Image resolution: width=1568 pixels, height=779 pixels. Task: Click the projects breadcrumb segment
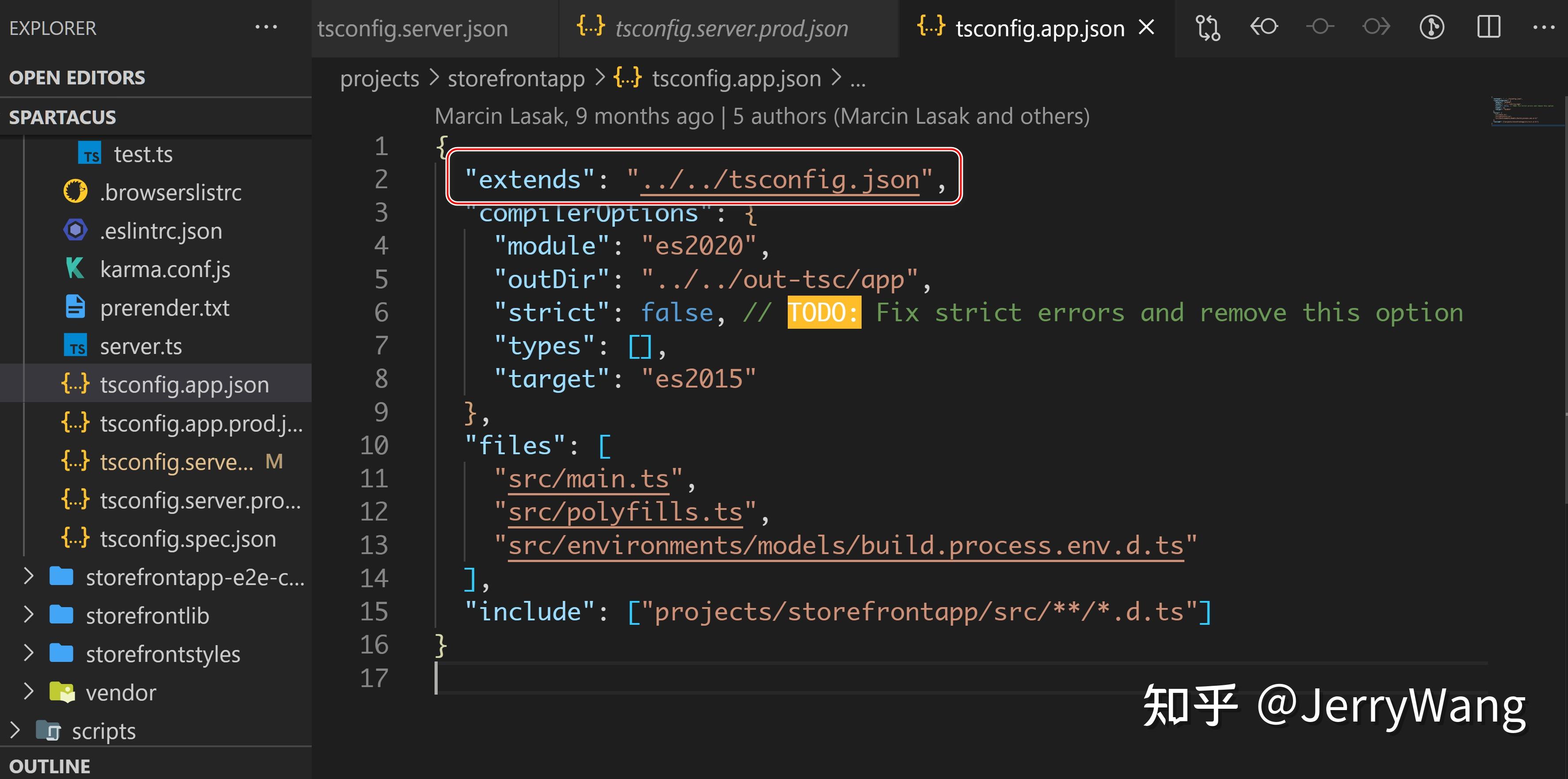(x=379, y=79)
